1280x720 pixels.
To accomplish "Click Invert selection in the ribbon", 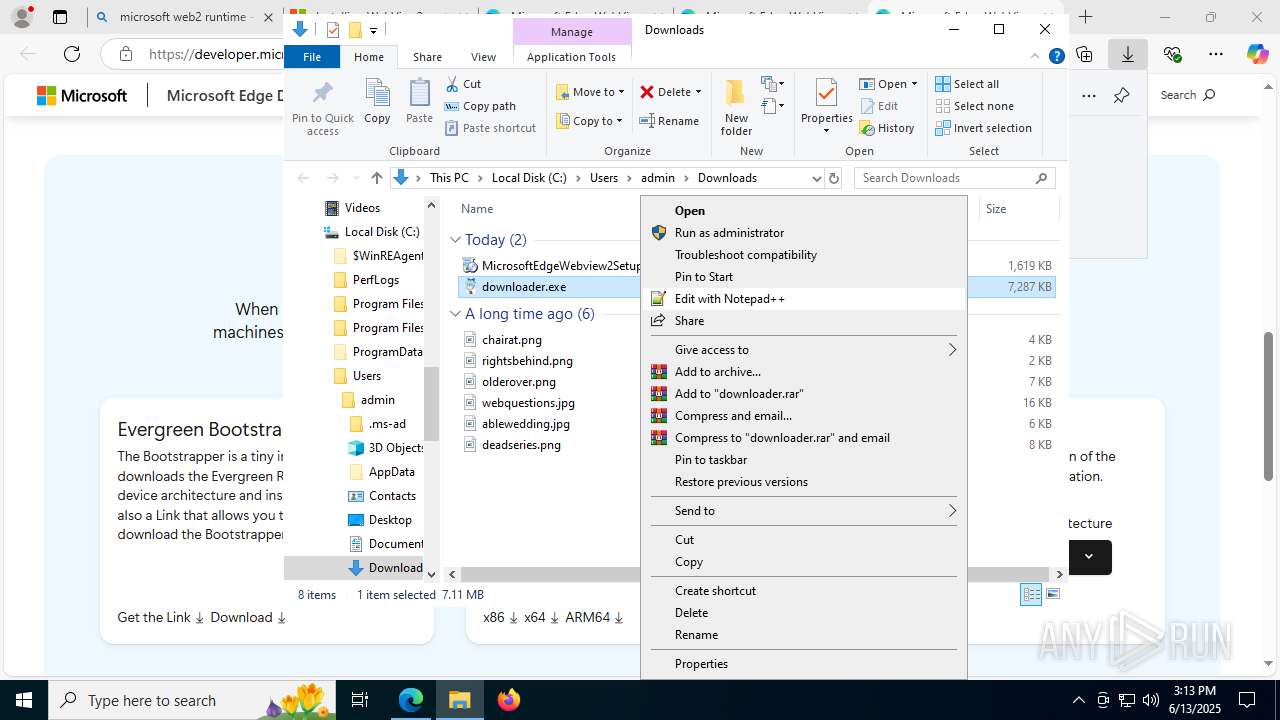I will coord(983,128).
